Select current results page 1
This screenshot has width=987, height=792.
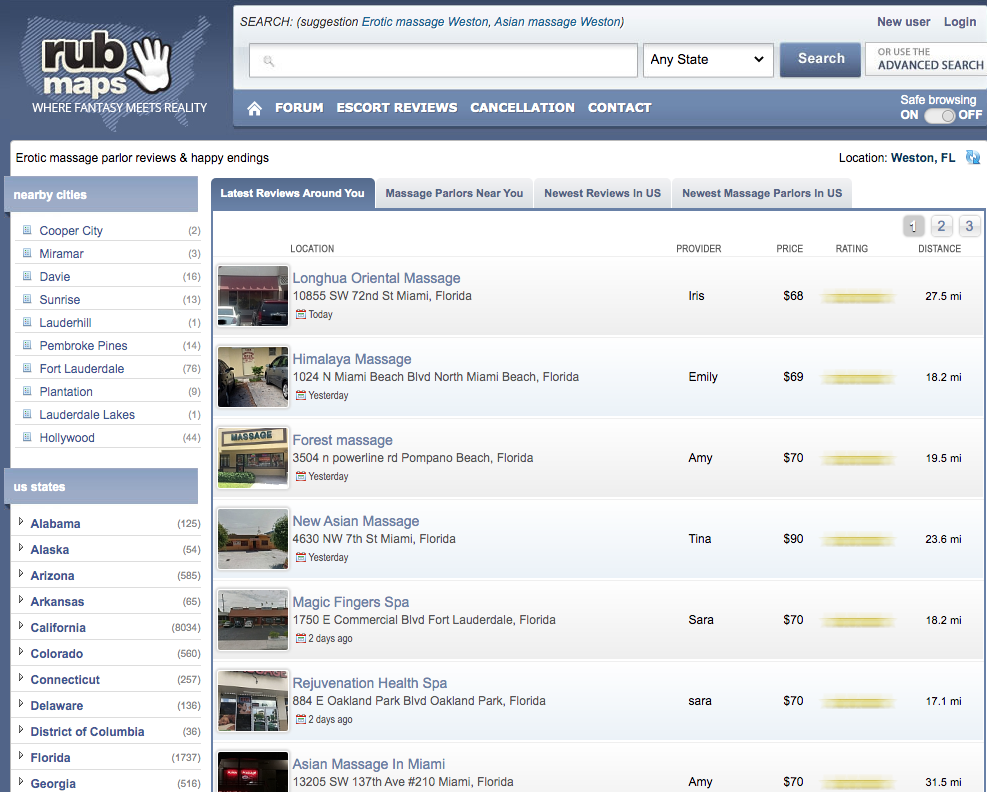[x=913, y=225]
